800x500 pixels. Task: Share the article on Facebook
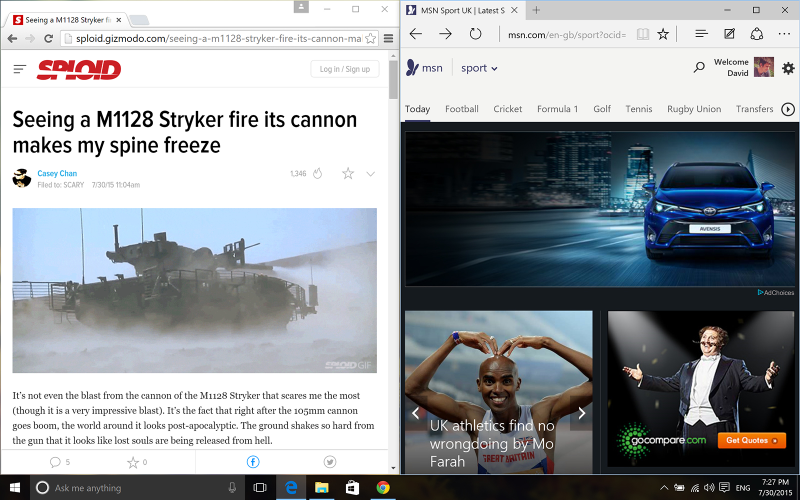253,462
